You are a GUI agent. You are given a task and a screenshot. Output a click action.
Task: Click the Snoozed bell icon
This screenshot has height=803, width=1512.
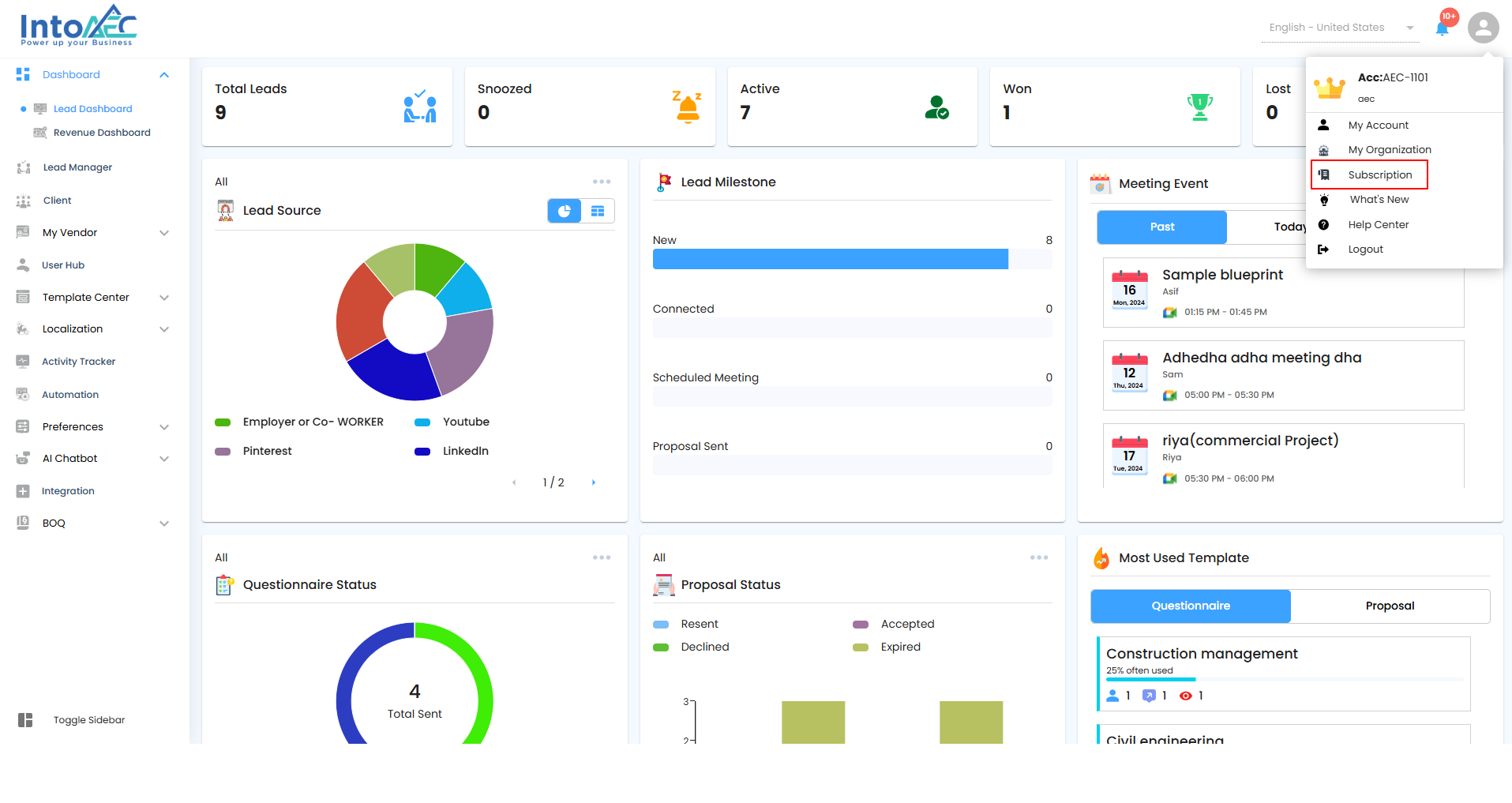click(687, 107)
